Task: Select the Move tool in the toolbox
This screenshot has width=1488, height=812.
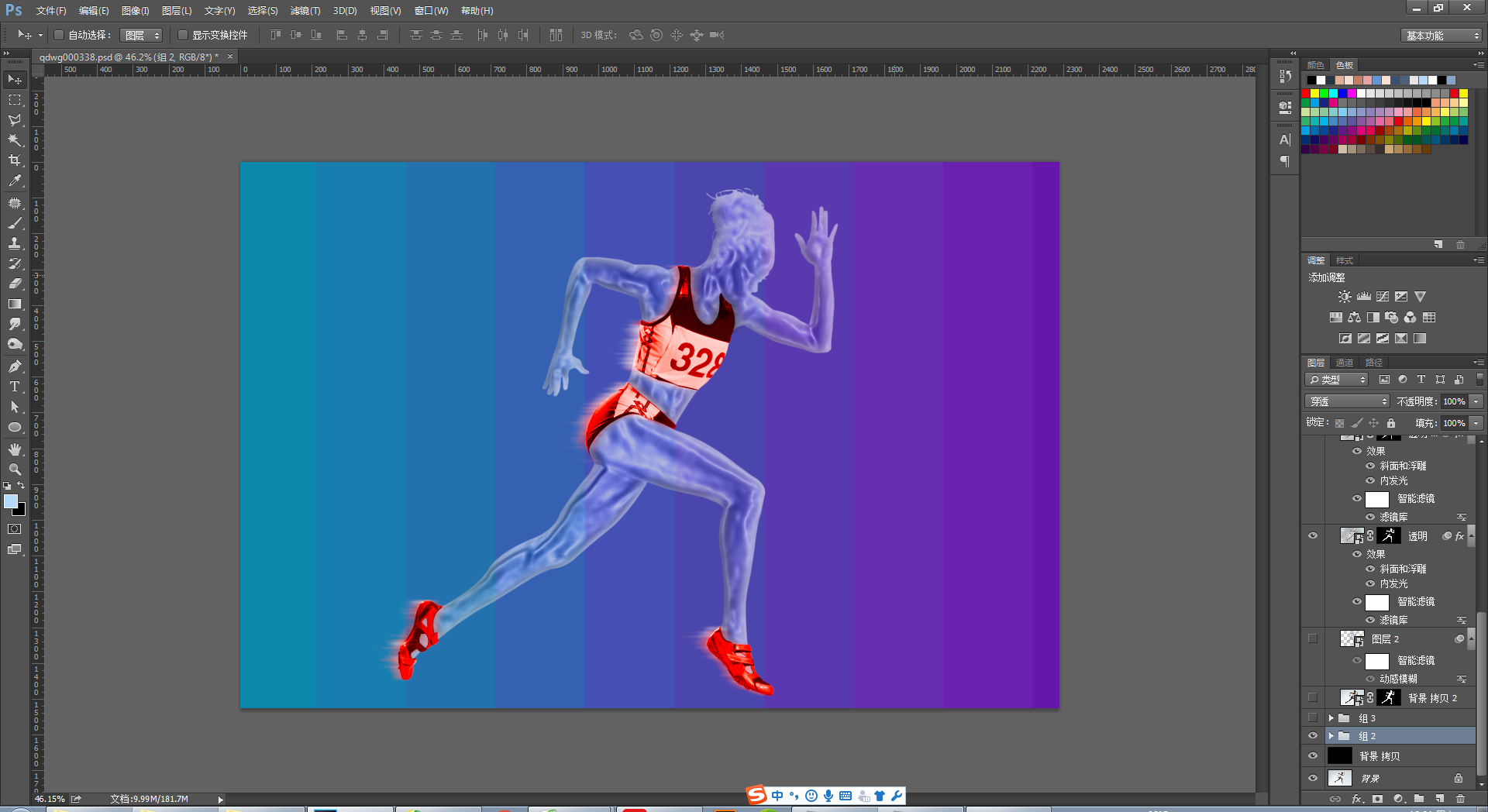Action: coord(15,80)
